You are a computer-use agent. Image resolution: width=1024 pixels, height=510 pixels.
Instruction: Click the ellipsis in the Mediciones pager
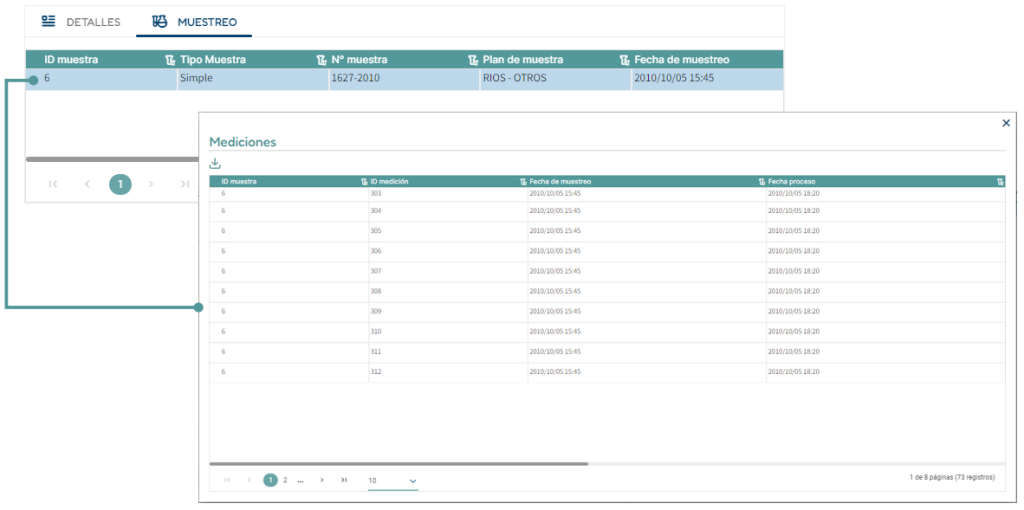(x=300, y=480)
